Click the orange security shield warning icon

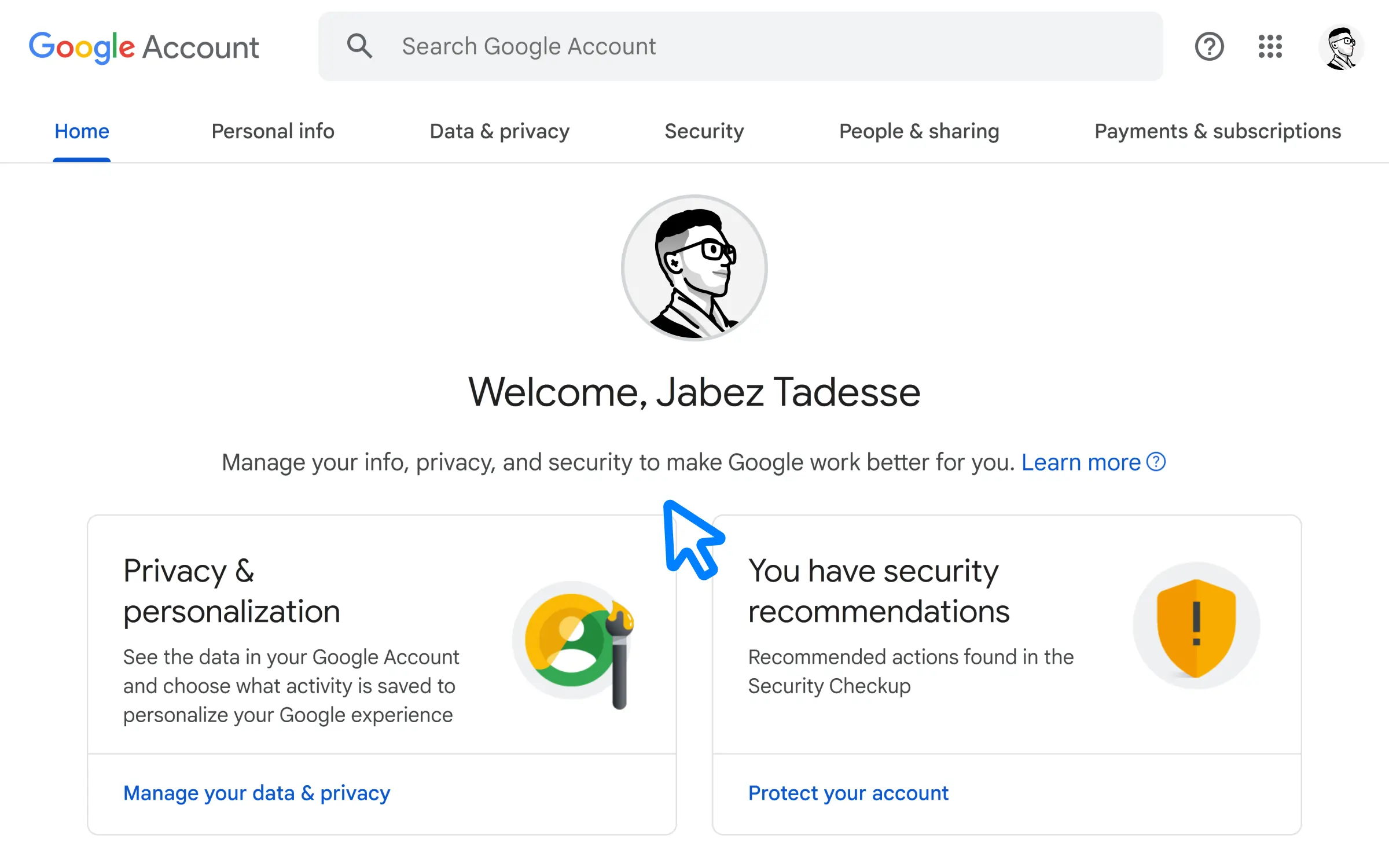tap(1196, 626)
